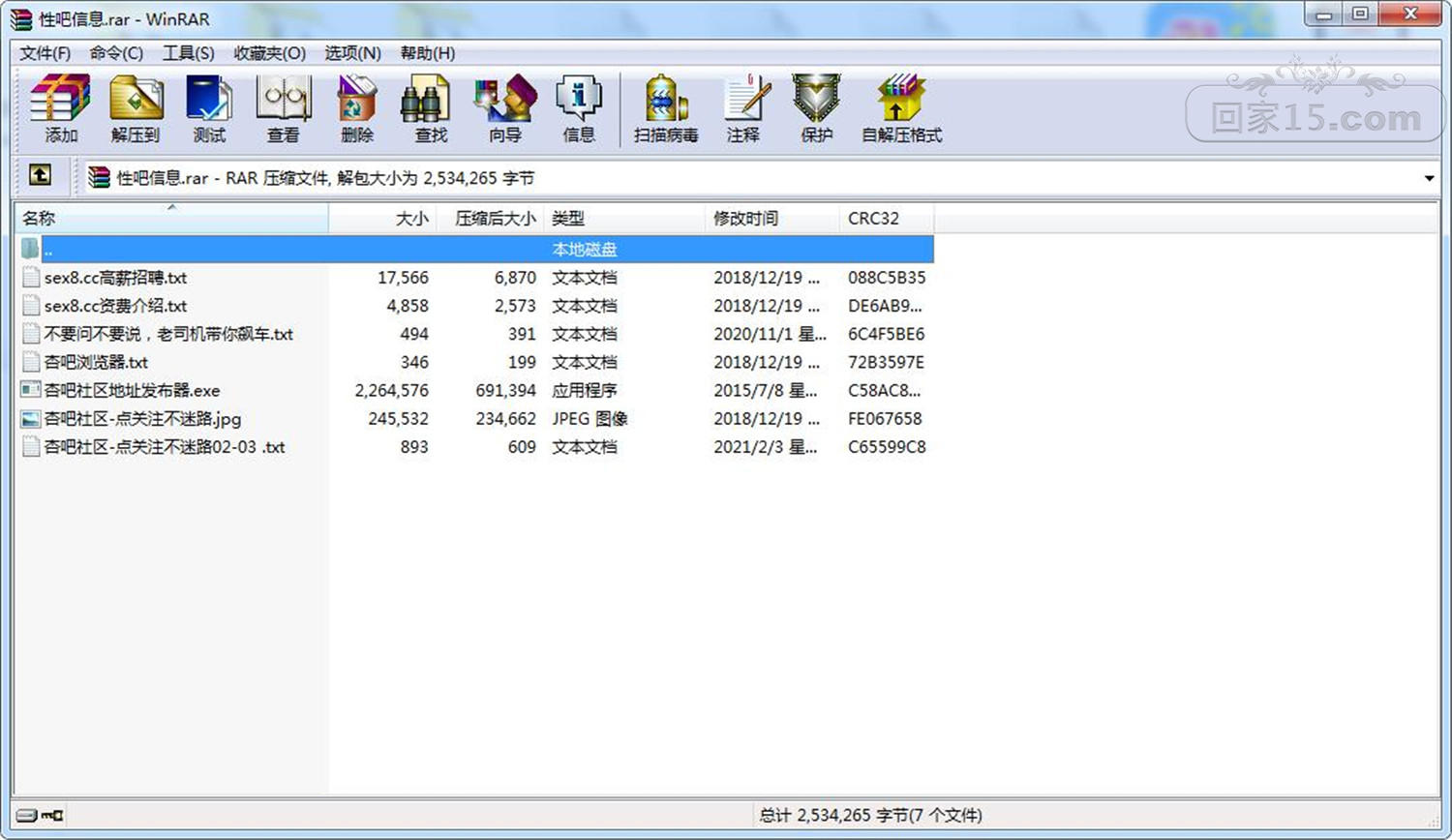Open the View (查看) file tool
The image size is (1452, 840).
pyautogui.click(x=283, y=108)
